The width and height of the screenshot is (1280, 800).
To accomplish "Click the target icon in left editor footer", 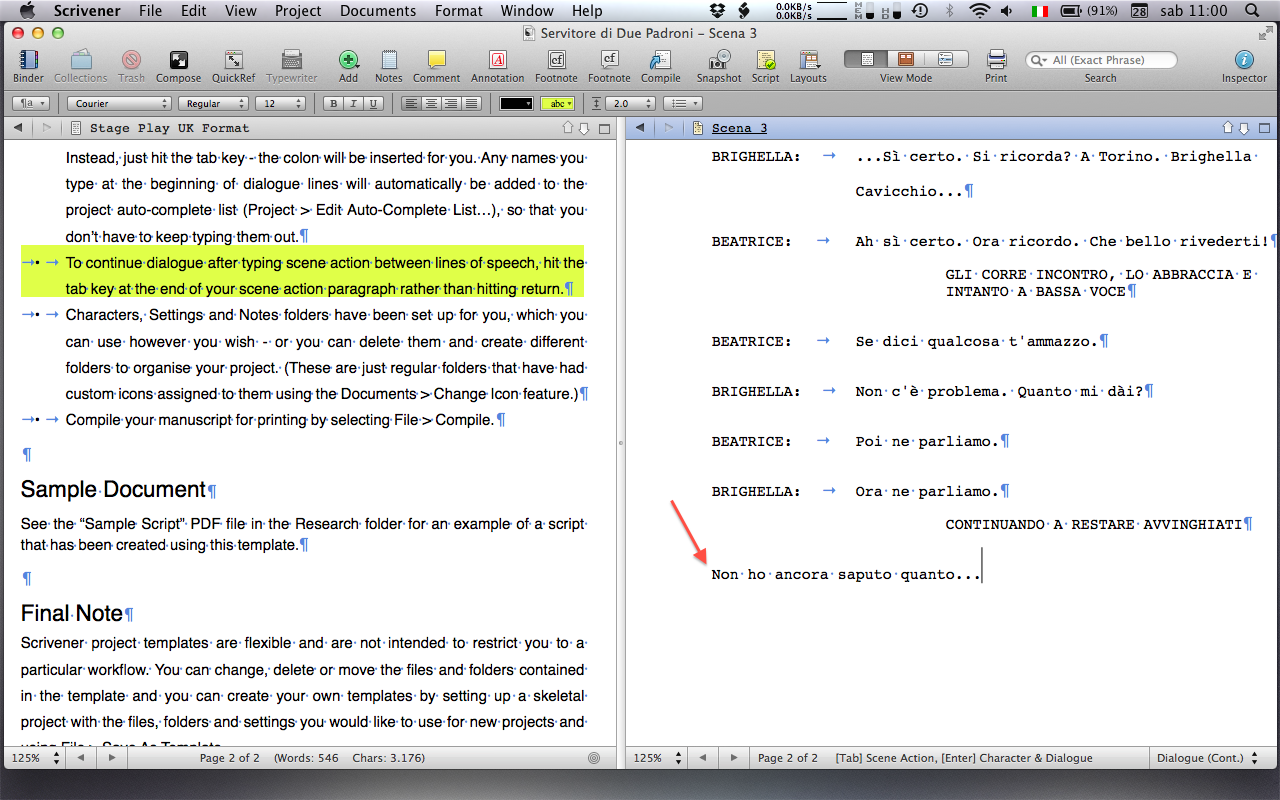I will coord(595,758).
